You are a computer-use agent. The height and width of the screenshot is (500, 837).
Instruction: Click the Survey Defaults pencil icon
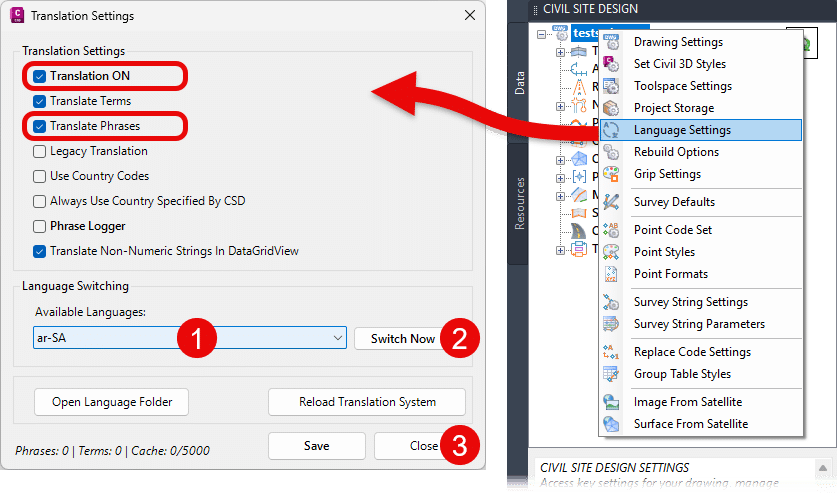(611, 202)
